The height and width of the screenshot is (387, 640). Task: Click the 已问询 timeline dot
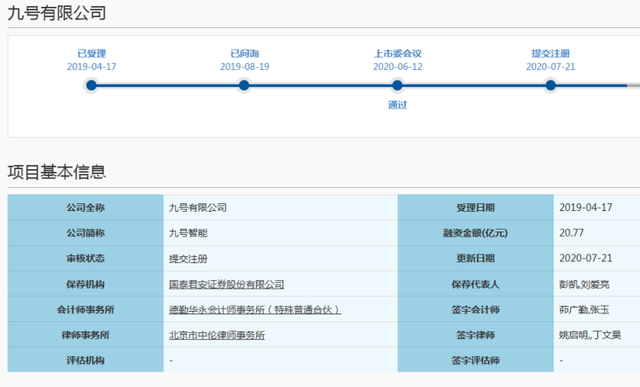point(244,85)
